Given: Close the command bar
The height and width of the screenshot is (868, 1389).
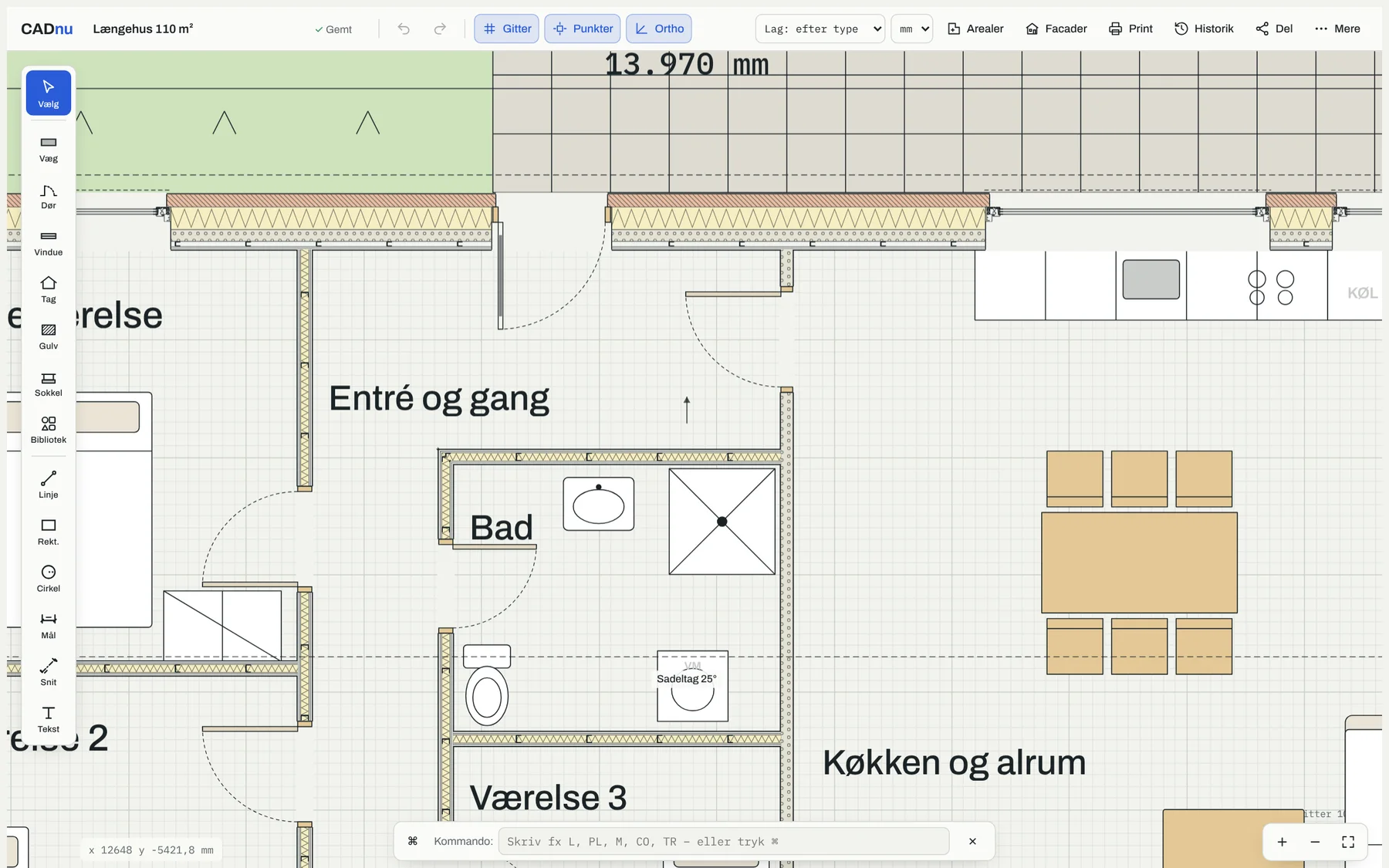Looking at the screenshot, I should pyautogui.click(x=972, y=841).
